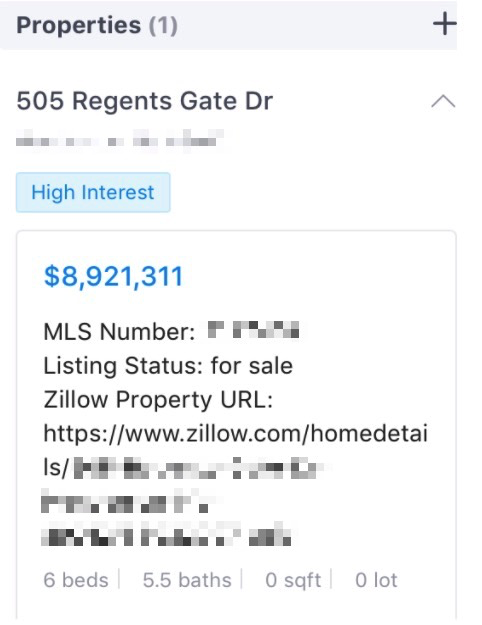The width and height of the screenshot is (482, 625).
Task: Select the 5.5 baths detail
Action: 187,580
